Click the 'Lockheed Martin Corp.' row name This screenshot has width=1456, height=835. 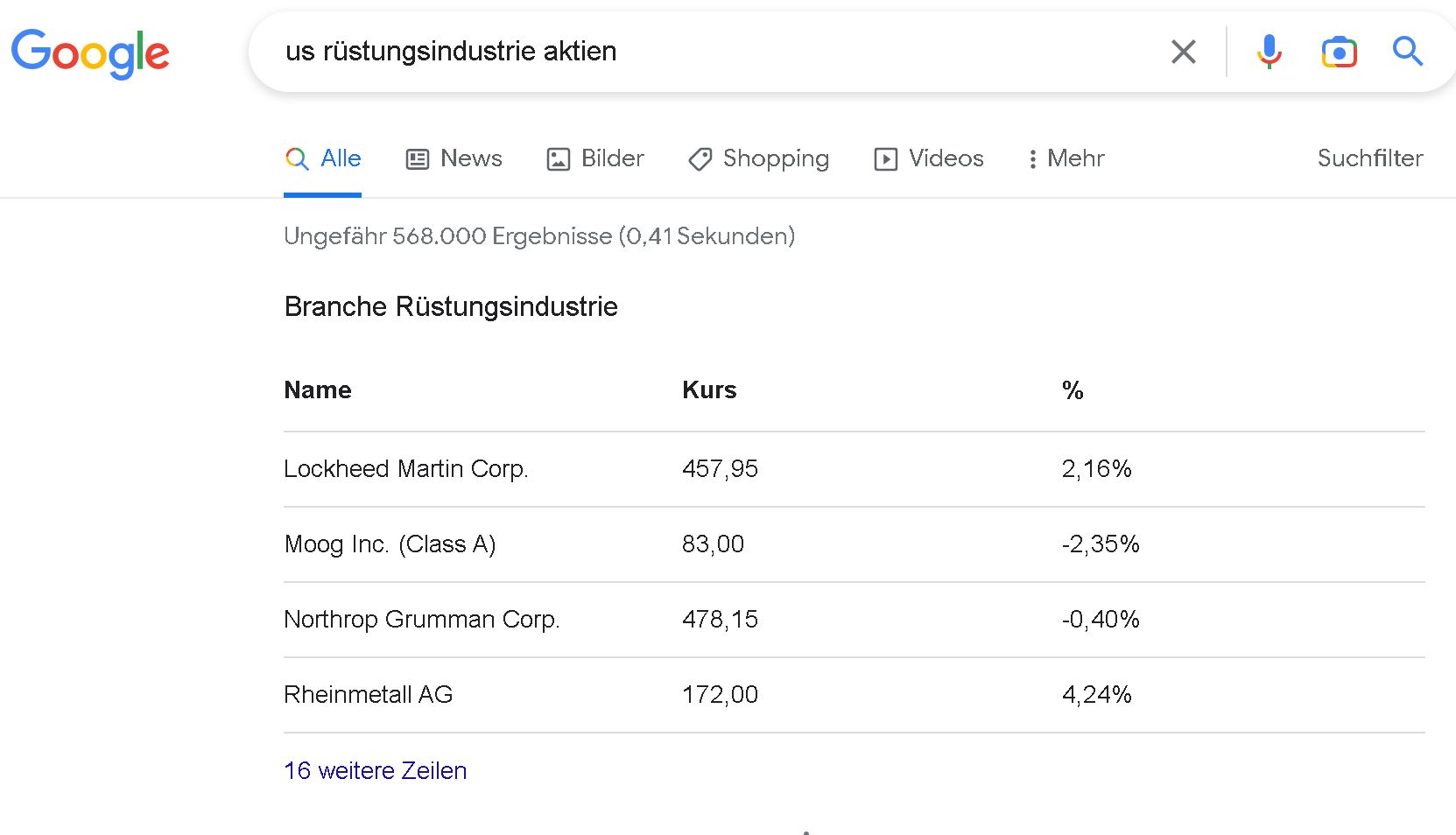[406, 469]
